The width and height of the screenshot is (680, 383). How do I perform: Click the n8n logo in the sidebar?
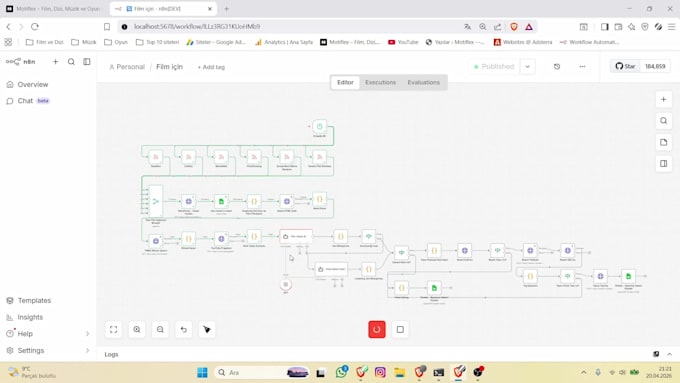point(20,62)
